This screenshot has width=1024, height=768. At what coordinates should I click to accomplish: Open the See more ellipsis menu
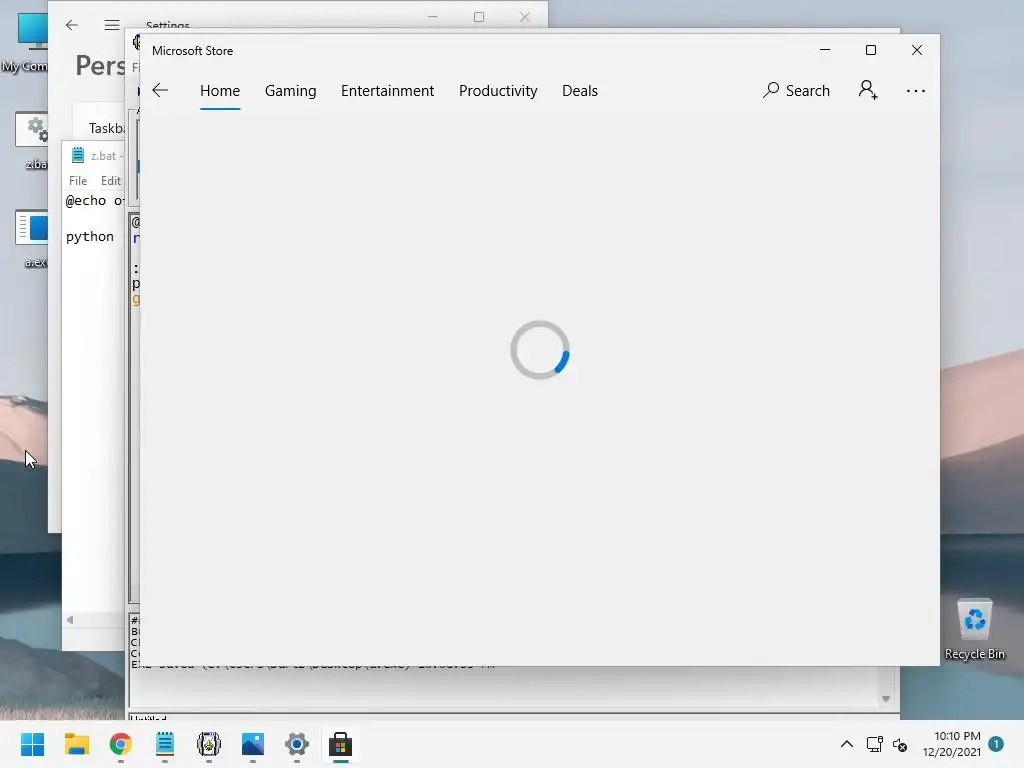916,91
